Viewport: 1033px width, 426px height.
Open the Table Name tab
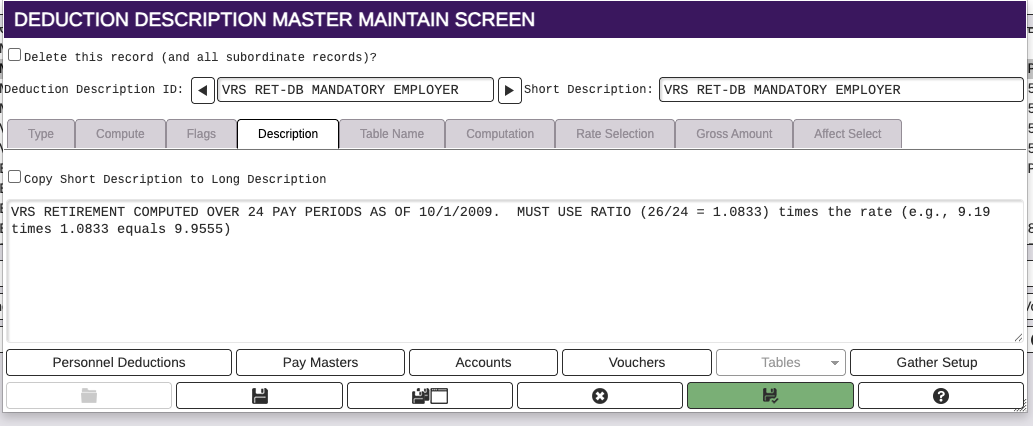click(x=392, y=134)
